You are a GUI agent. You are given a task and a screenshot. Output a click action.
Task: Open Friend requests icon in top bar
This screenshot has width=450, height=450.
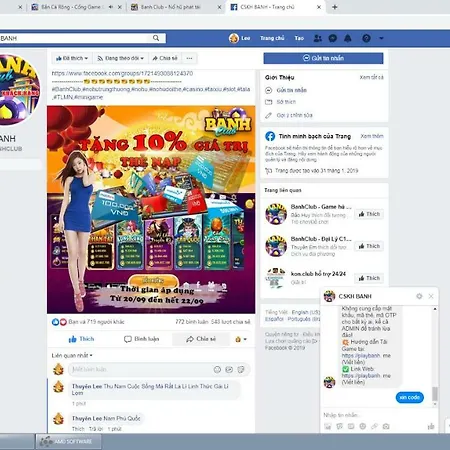[x=318, y=38]
